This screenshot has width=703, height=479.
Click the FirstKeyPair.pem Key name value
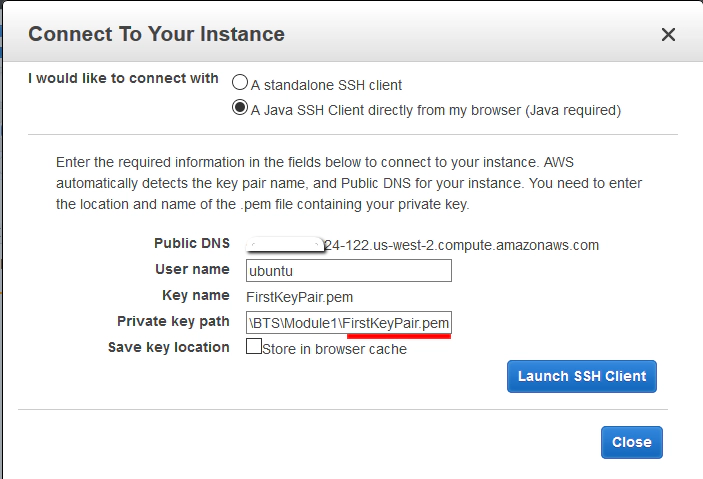point(299,296)
